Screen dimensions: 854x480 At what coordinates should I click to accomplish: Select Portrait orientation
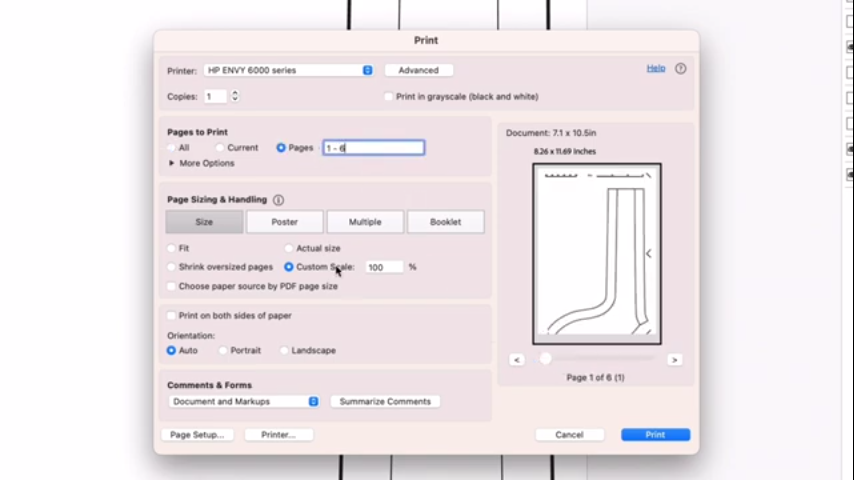pyautogui.click(x=223, y=350)
